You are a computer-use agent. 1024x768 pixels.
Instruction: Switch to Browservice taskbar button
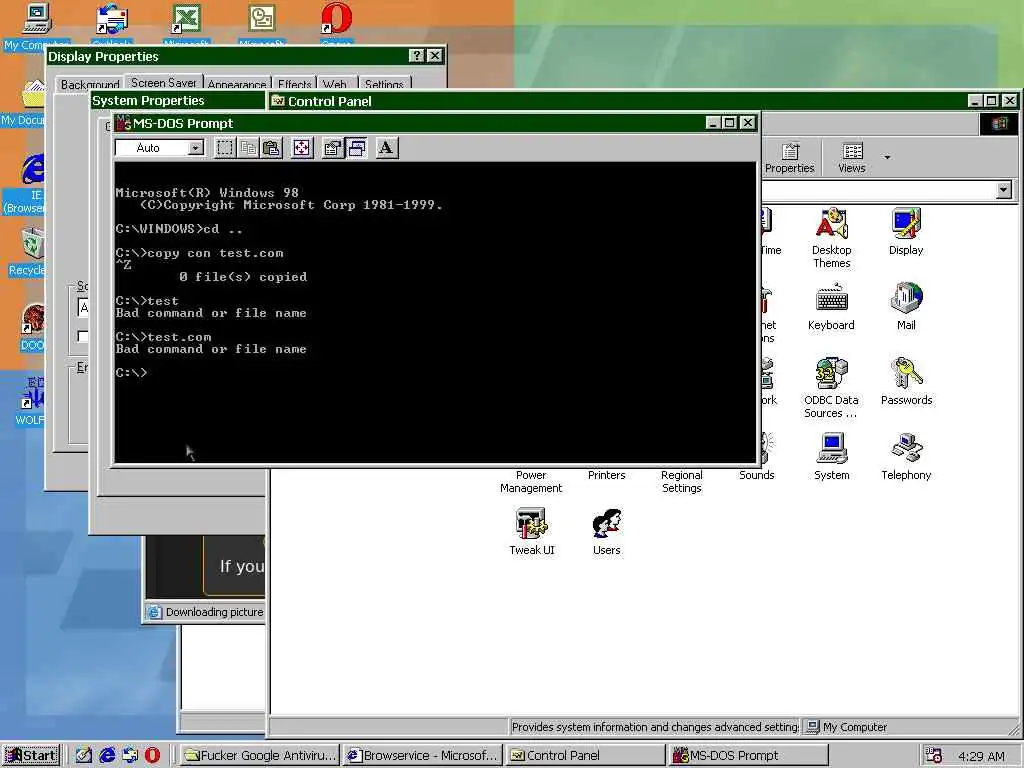click(x=422, y=756)
